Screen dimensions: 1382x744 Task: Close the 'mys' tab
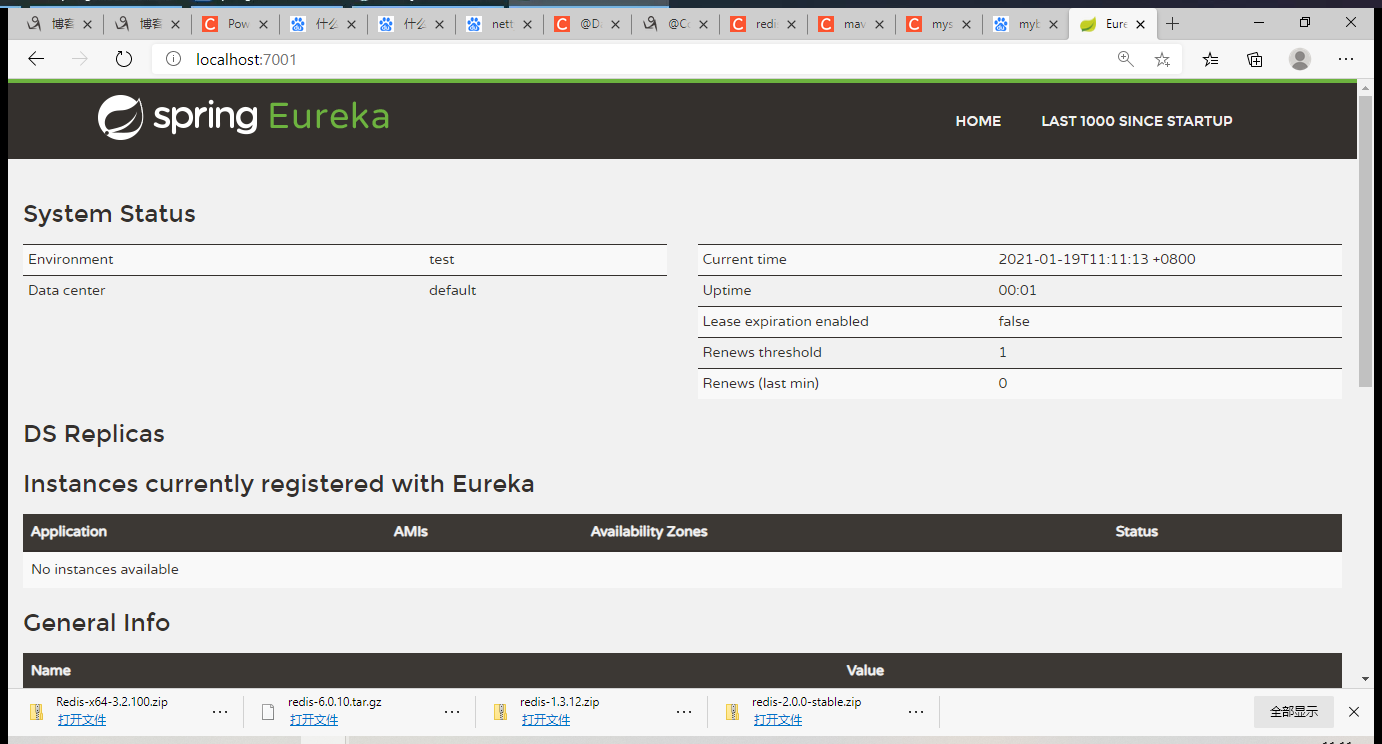point(966,24)
